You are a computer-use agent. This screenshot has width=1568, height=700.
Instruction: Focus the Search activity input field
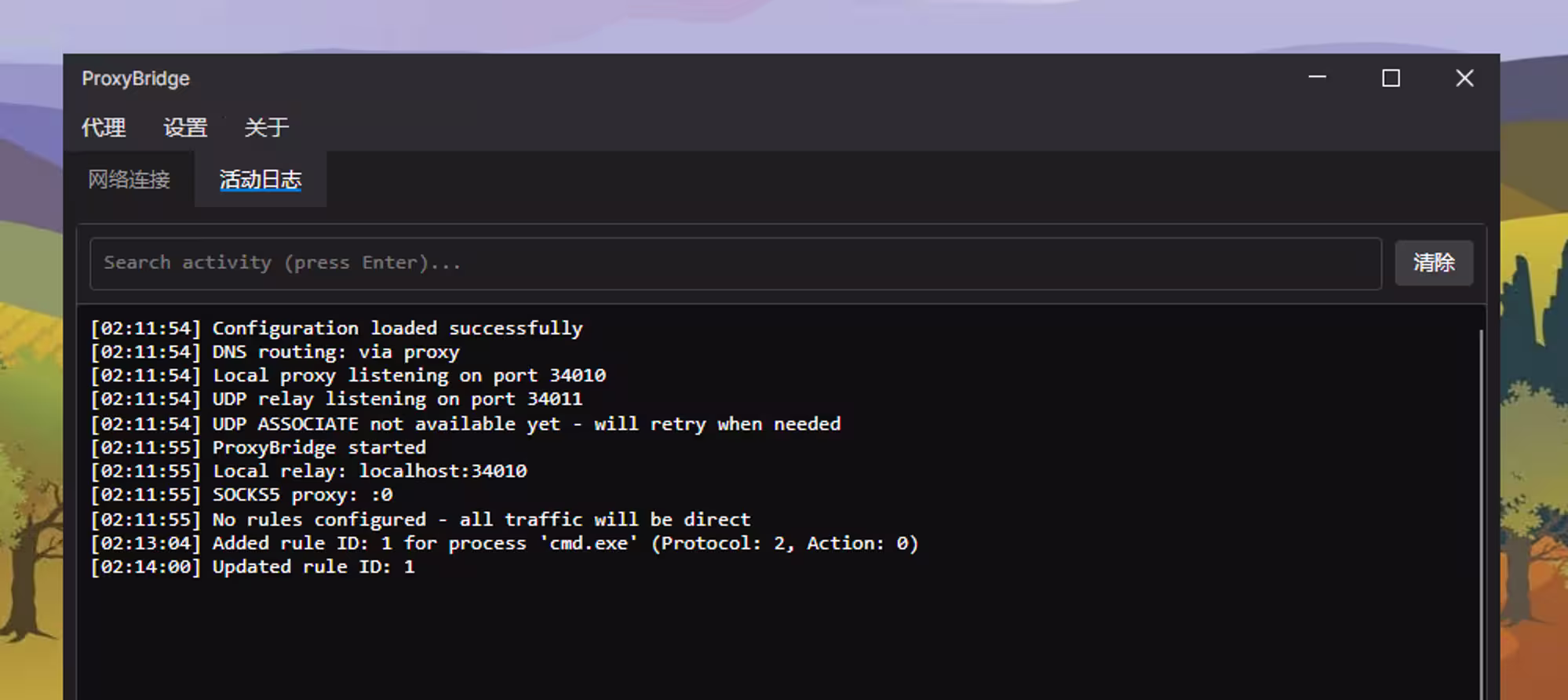[735, 263]
